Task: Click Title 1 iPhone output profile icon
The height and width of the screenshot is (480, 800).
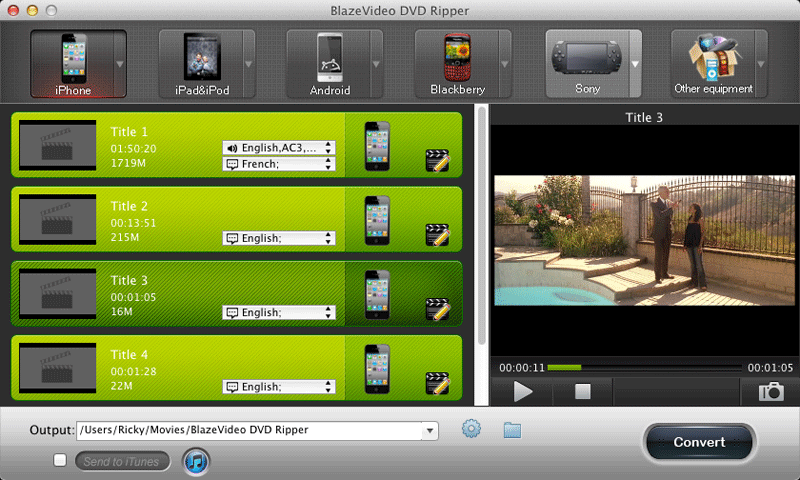Action: (377, 146)
